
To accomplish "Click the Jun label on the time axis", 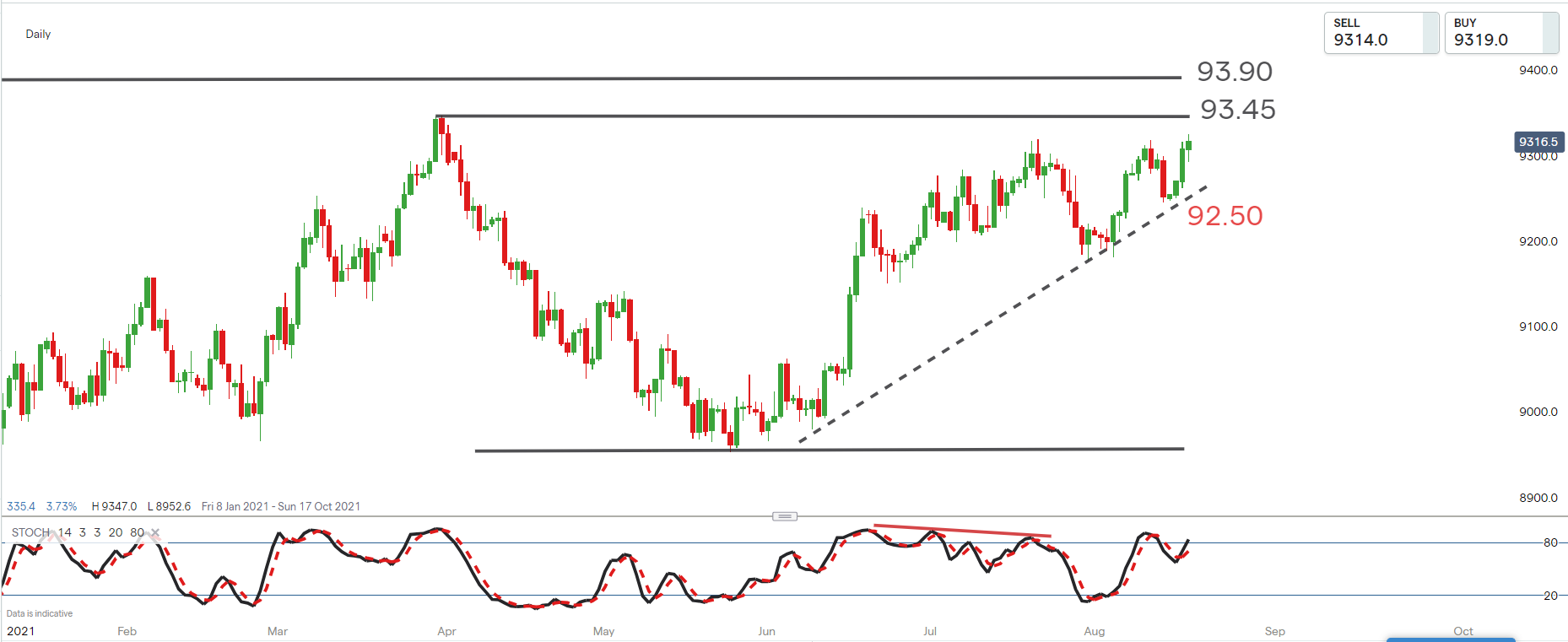I will pyautogui.click(x=766, y=631).
